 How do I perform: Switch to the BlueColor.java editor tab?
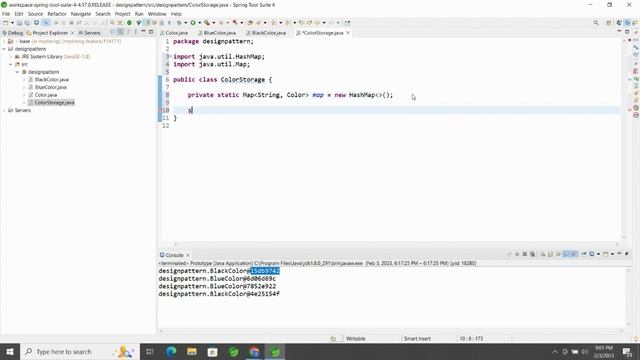coord(217,33)
